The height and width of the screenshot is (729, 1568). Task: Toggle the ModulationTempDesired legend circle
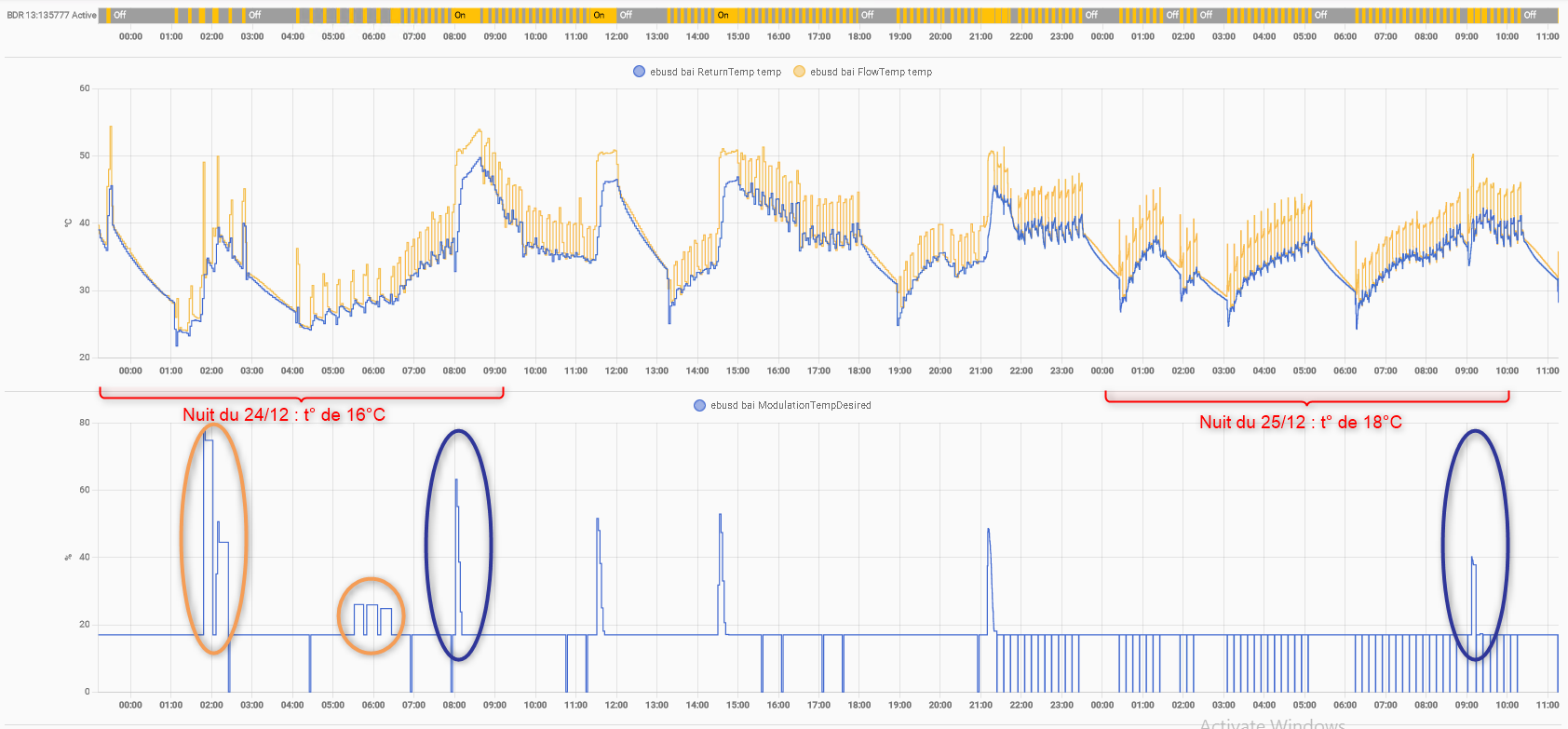tap(699, 405)
